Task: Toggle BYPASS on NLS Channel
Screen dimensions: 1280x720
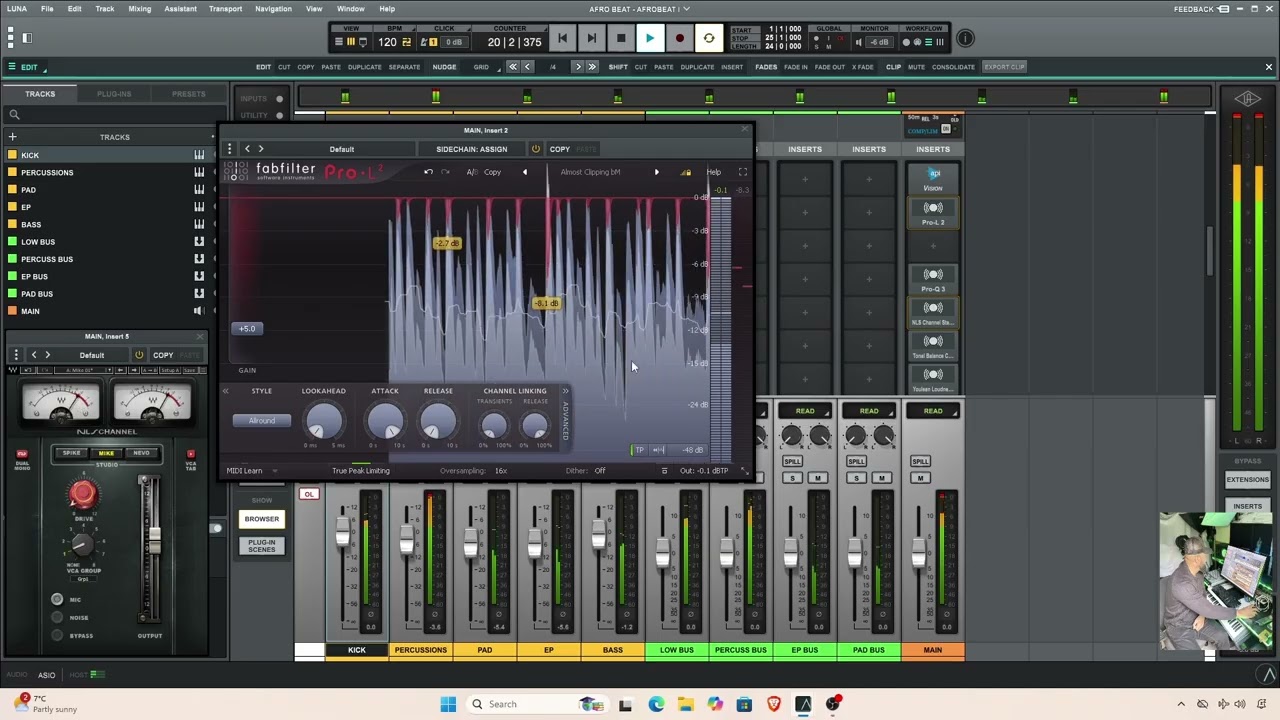Action: coord(57,635)
